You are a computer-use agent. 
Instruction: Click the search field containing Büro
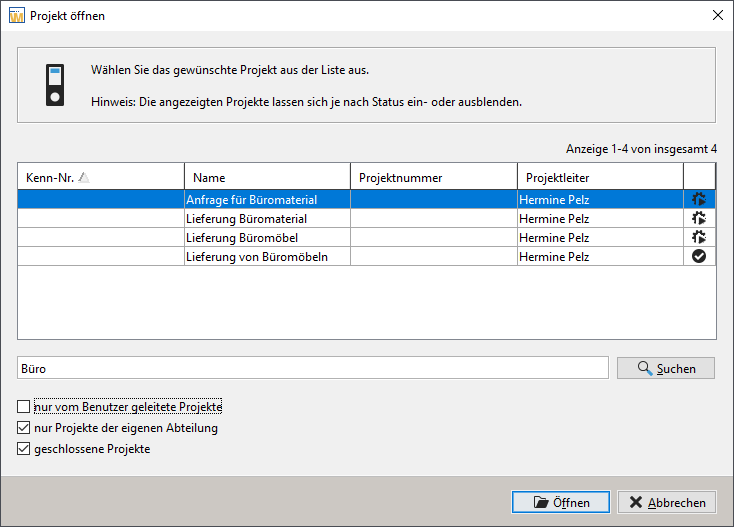pos(312,368)
